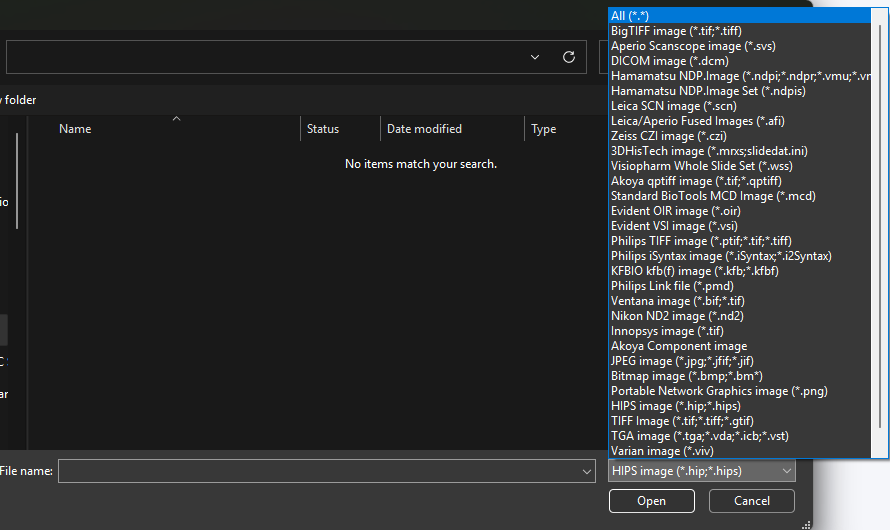Pick KFBIO kfb(f) image filter
Viewport: 890px width, 530px height.
[x=740, y=271]
